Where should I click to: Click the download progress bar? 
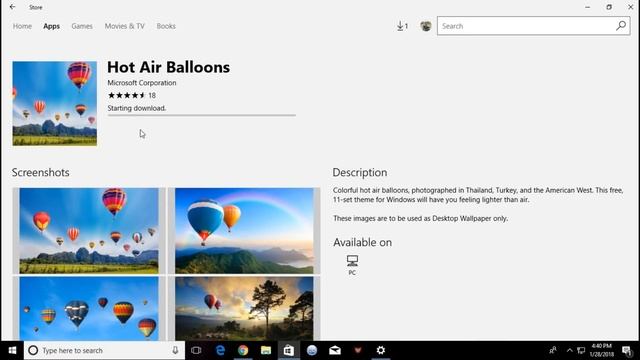[x=202, y=116]
